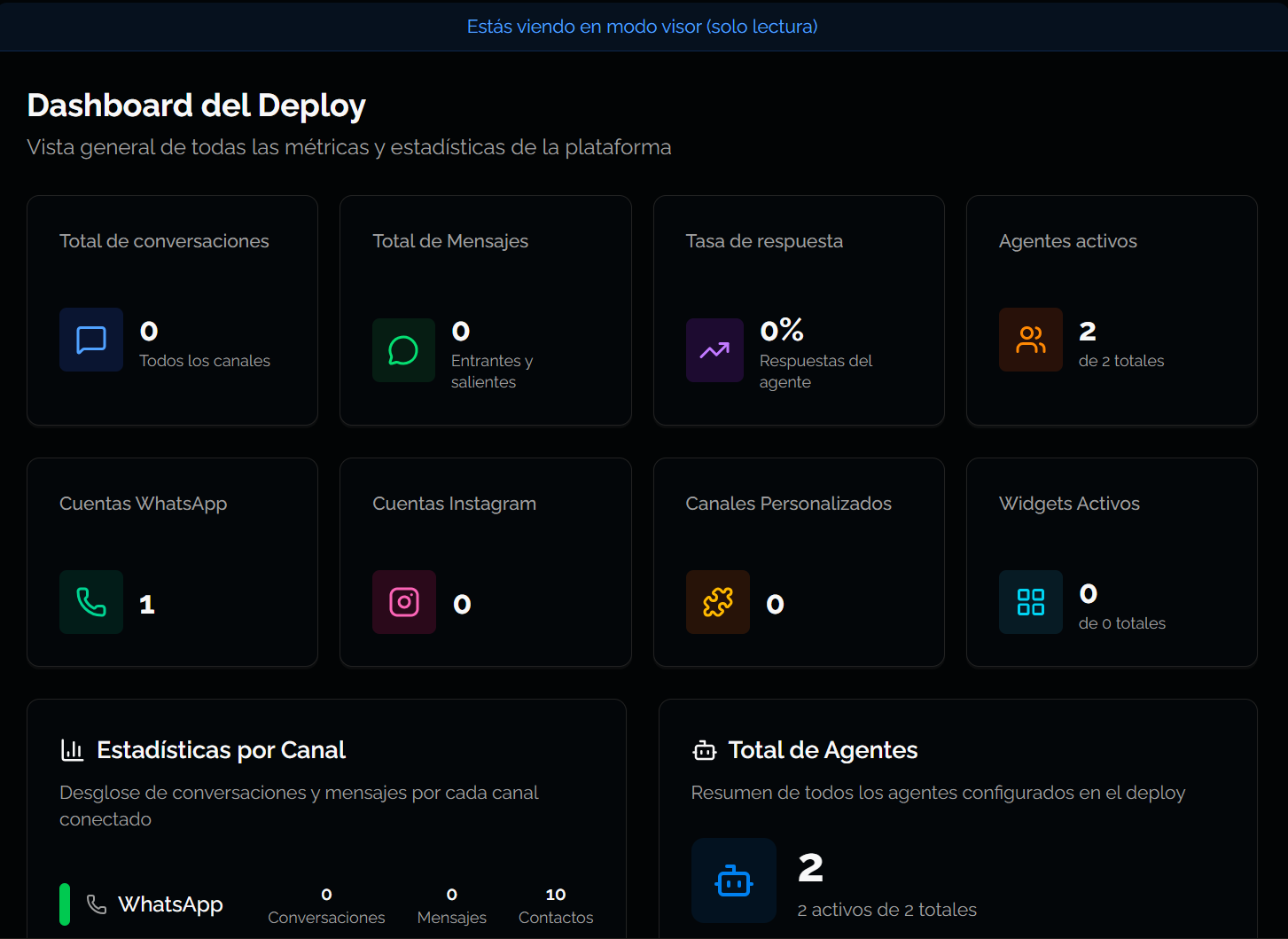Click the green message bubble icon
Viewport: 1288px width, 939px height.
[x=403, y=350]
